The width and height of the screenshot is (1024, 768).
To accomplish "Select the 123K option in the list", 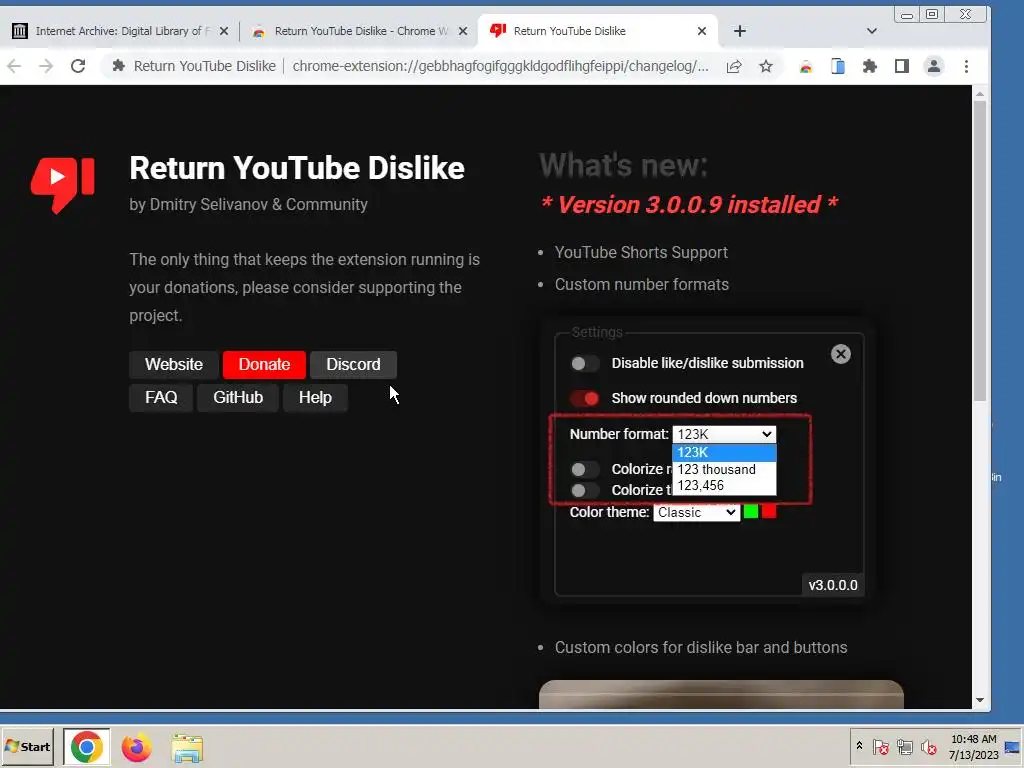I will point(724,452).
